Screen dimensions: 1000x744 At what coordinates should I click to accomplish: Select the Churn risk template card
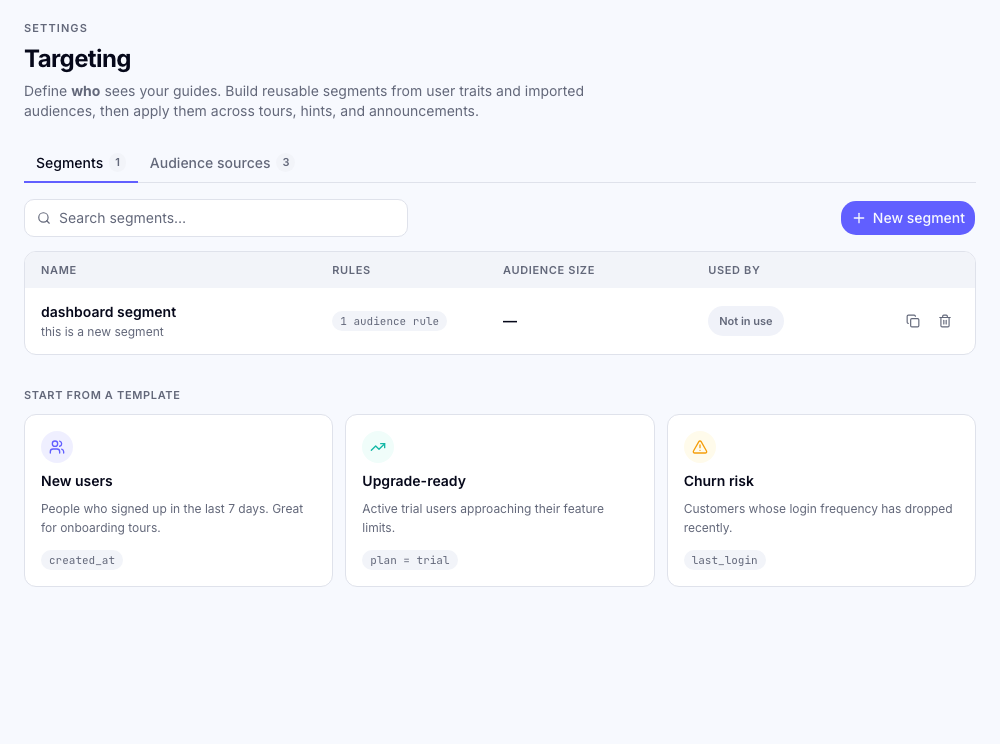point(821,500)
